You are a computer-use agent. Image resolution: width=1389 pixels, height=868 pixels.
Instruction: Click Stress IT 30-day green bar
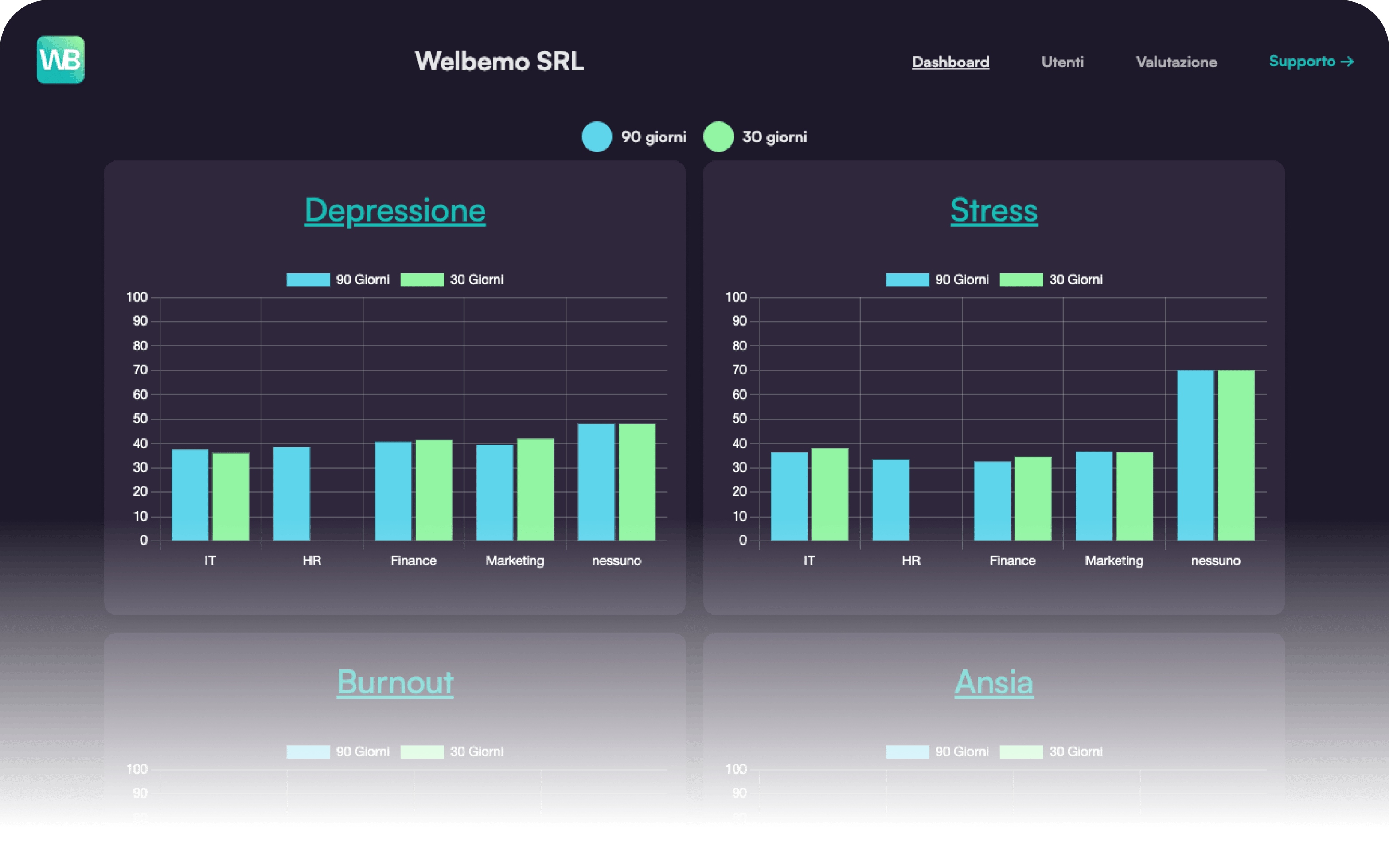(830, 494)
